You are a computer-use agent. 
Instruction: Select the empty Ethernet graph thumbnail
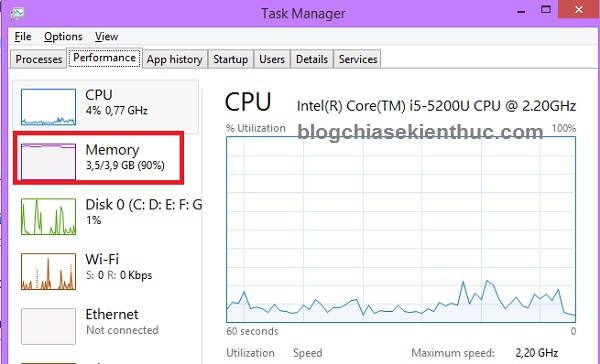[x=48, y=326]
